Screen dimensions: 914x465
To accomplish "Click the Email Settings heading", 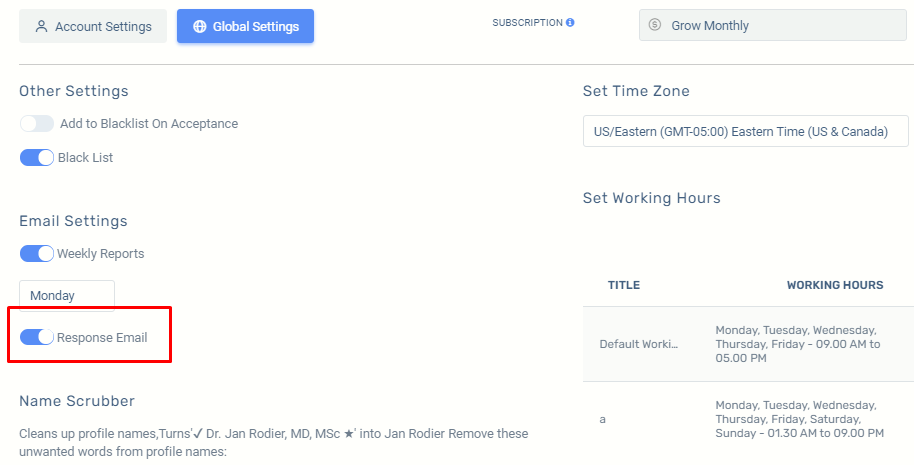I will coord(73,221).
